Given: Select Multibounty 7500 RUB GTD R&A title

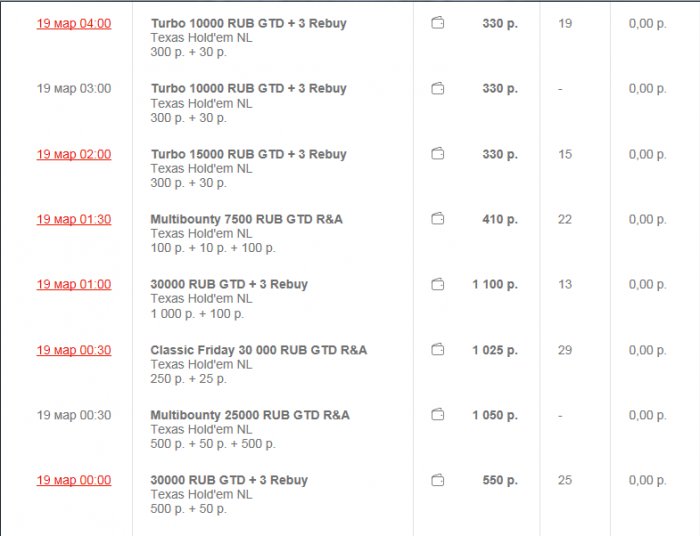Looking at the screenshot, I should point(246,219).
